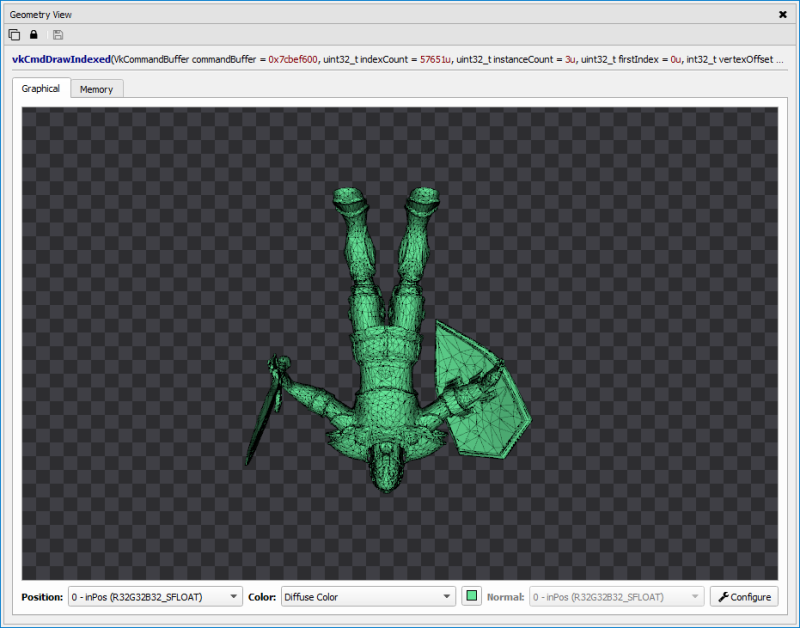Switch to the Graphical tab

tap(41, 88)
